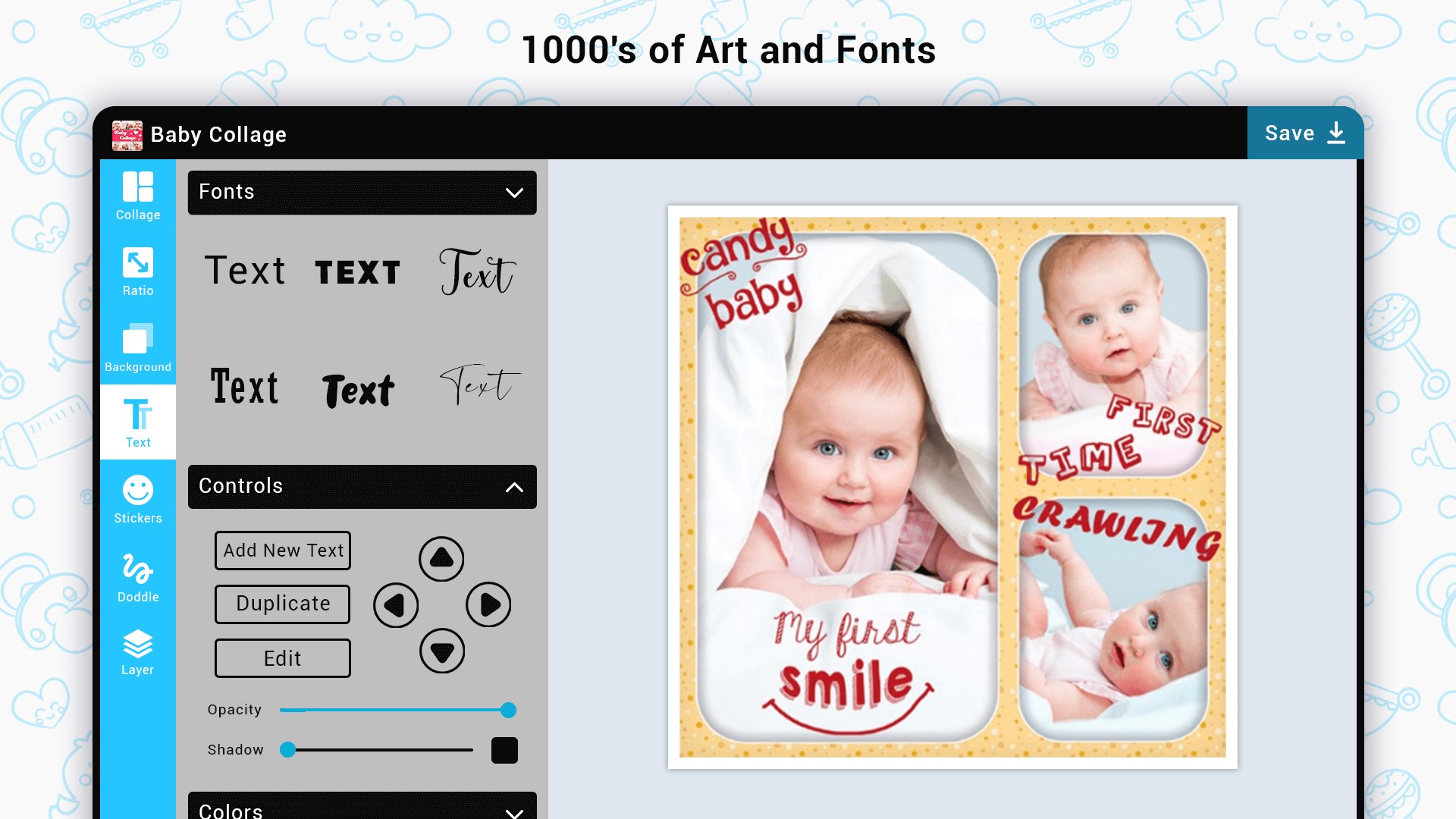Open the Collage layout tool
The height and width of the screenshot is (819, 1456).
pos(138,196)
